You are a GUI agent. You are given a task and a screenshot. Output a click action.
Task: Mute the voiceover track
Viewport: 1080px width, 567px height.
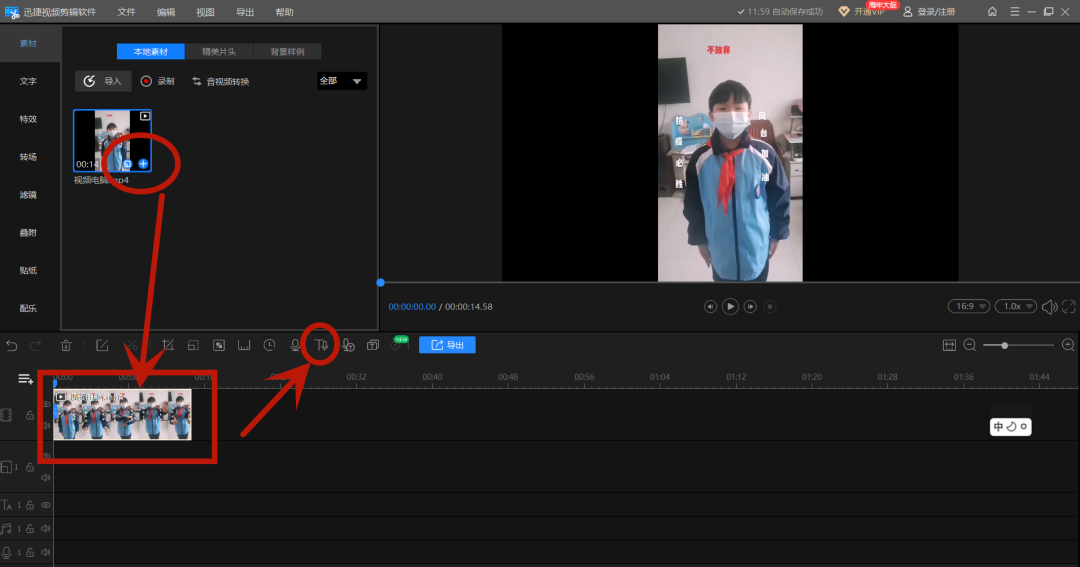pos(45,552)
